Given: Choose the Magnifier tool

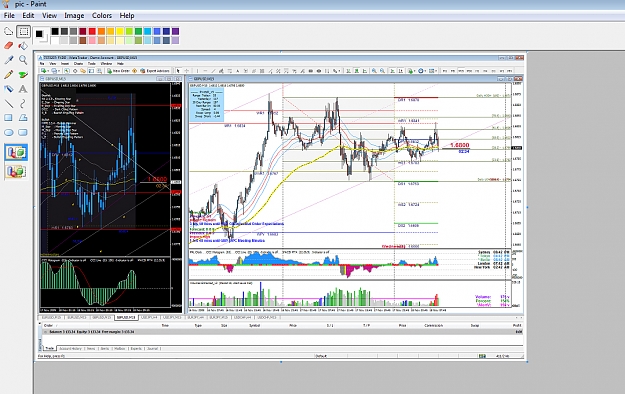Looking at the screenshot, I should tap(23, 60).
